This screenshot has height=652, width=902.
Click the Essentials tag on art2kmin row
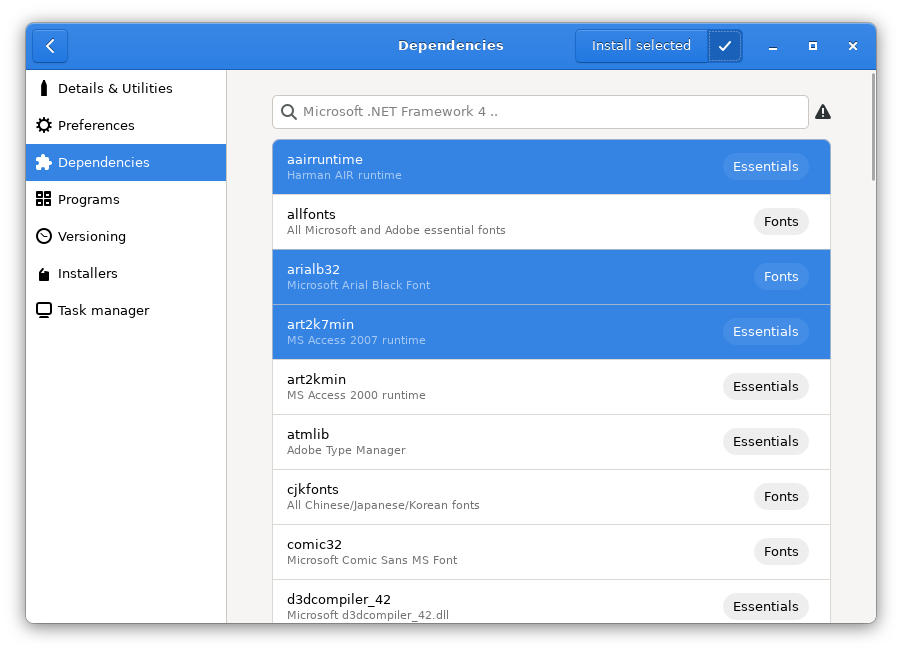click(765, 387)
